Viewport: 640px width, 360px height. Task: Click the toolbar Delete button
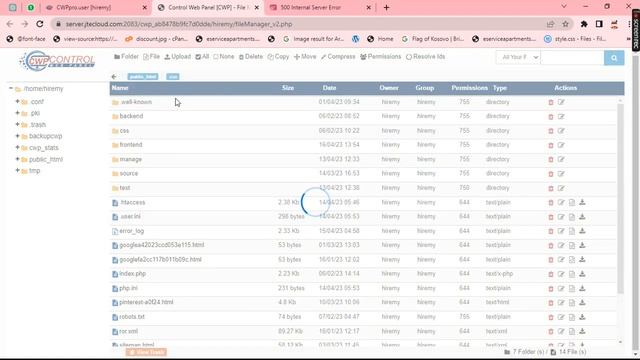(251, 57)
